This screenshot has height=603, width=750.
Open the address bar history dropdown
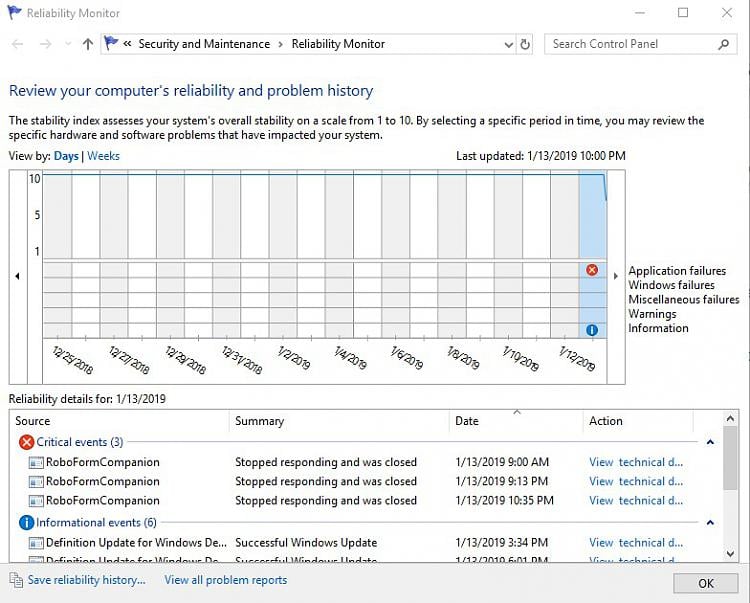coord(508,44)
